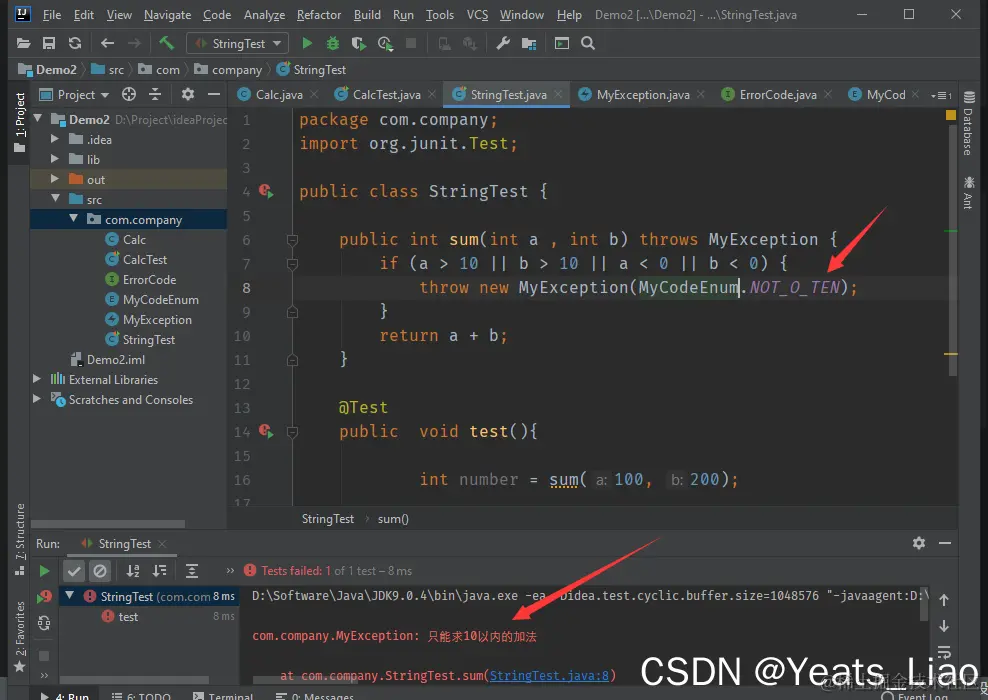Toggle soft-wrap in console output
This screenshot has height=700, width=988.
tap(944, 651)
